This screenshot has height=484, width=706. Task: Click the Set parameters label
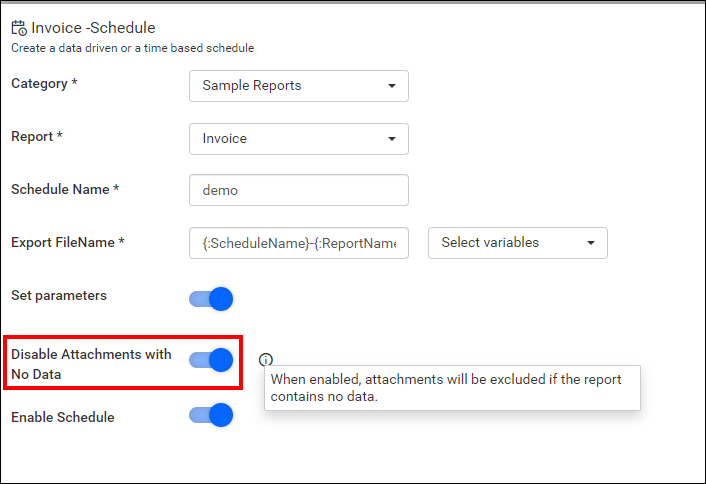click(x=59, y=295)
